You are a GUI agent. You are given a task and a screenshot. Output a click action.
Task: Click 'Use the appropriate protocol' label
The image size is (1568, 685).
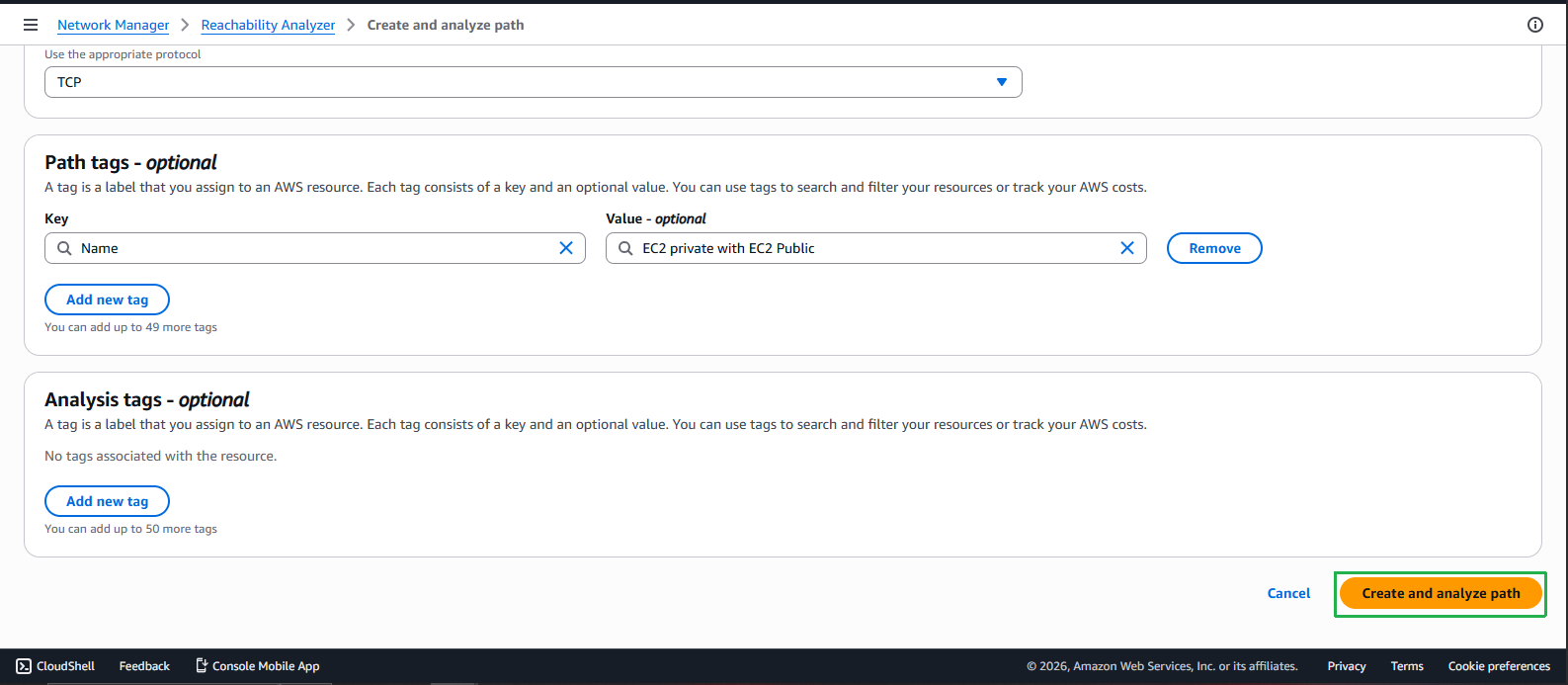(x=123, y=54)
